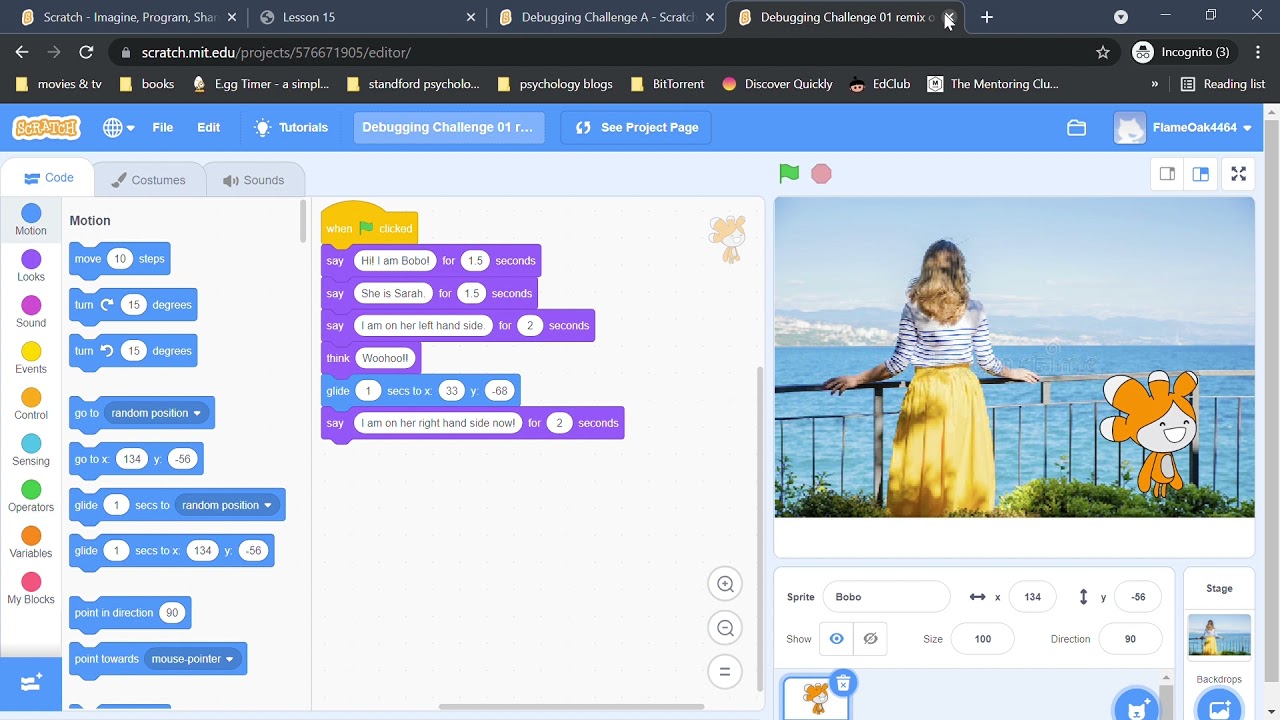This screenshot has height=720, width=1280.
Task: Switch to small stage layout
Action: tap(1167, 174)
